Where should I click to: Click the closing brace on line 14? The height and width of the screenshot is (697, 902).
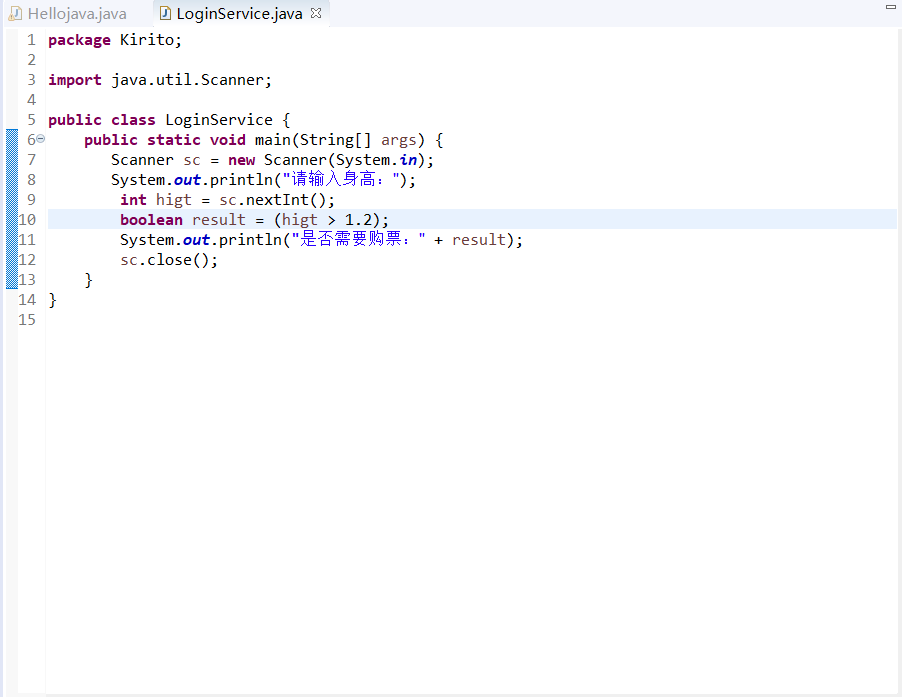[52, 300]
